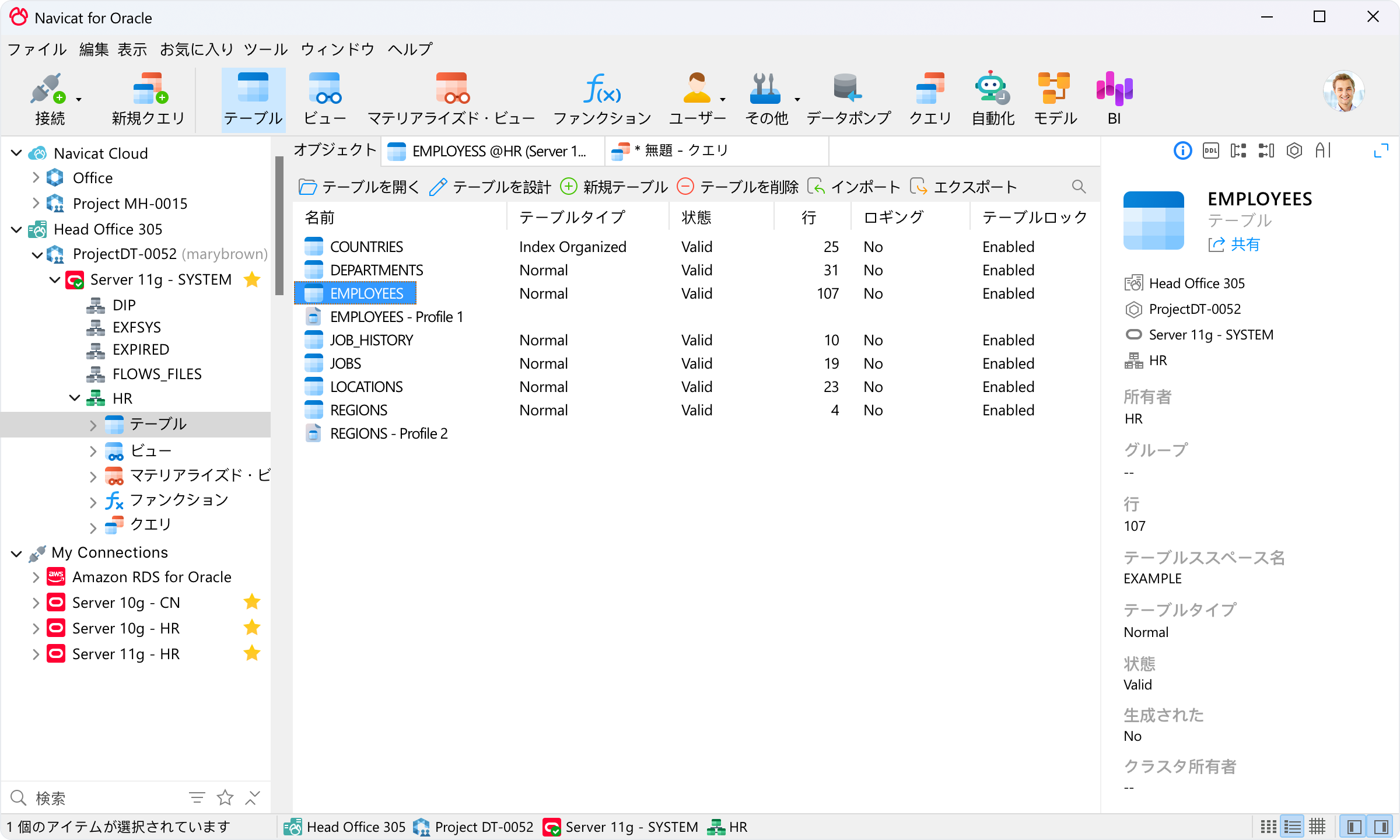Click the project hexagon icon in info pane header
1400x840 pixels.
[1294, 151]
